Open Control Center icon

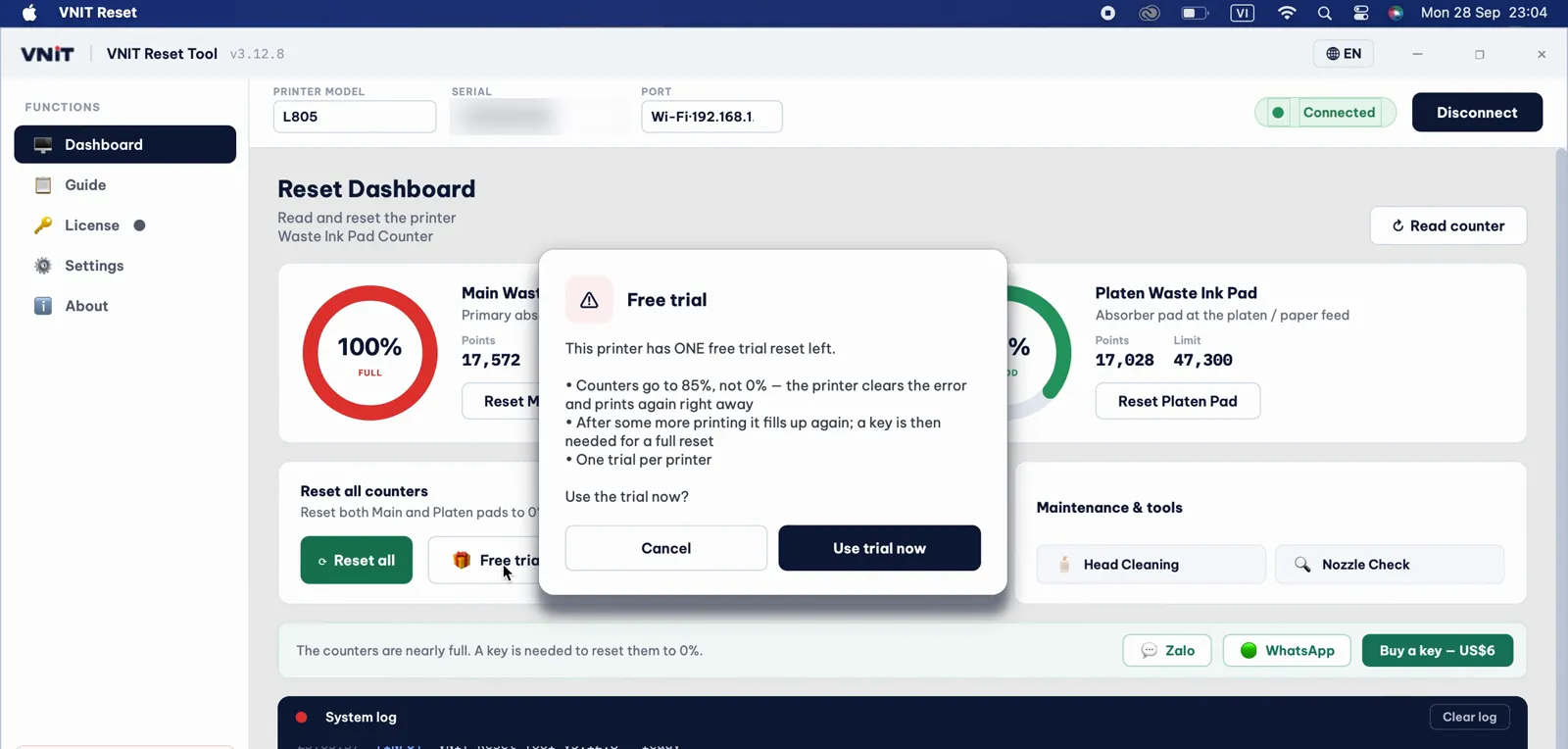(1361, 13)
